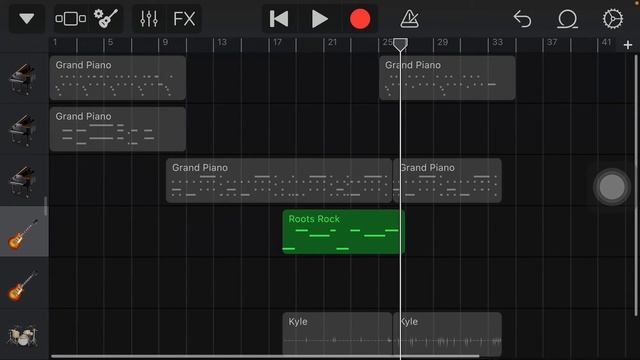This screenshot has height=360, width=640.
Task: Select the second electric guitar track header
Action: 24,283
